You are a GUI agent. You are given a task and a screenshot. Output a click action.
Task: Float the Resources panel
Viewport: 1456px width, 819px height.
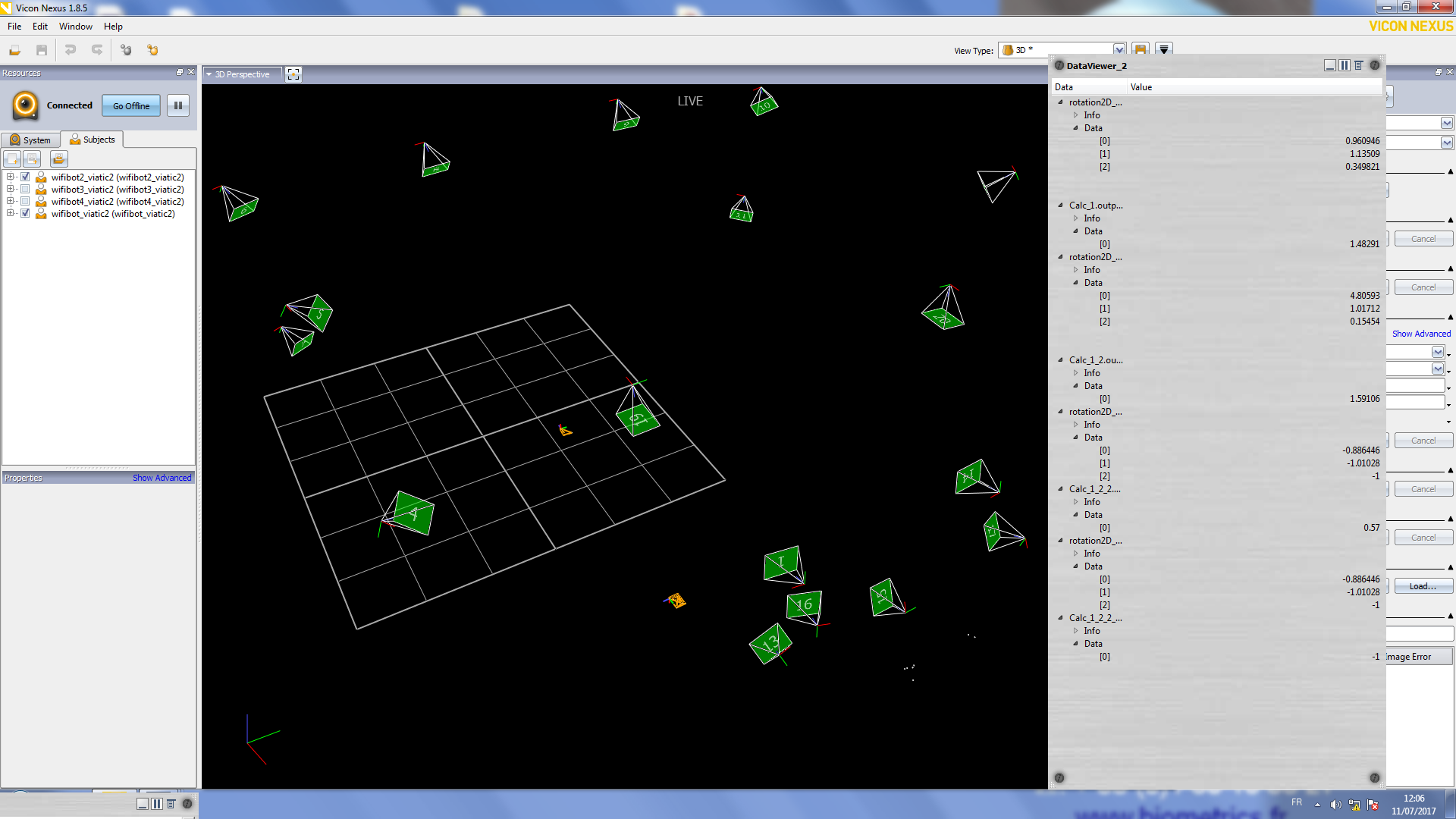point(180,73)
